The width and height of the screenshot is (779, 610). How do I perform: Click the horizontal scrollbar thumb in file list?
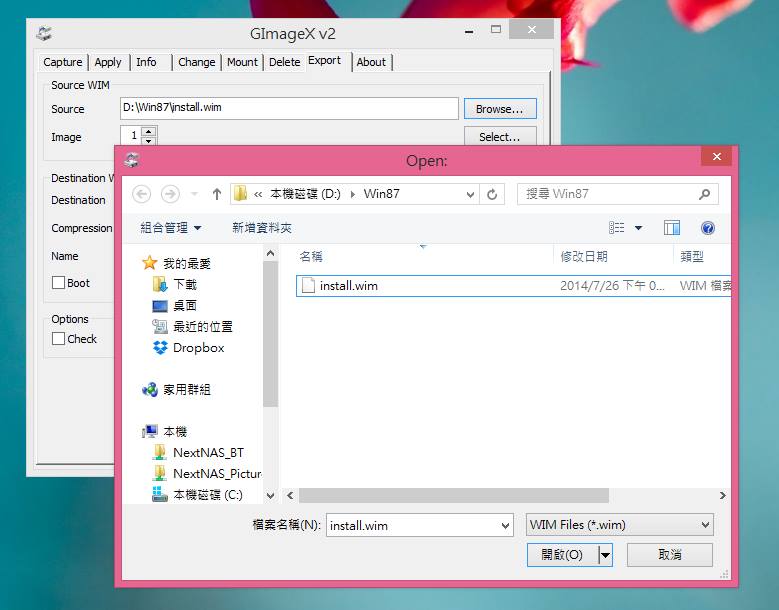point(454,495)
